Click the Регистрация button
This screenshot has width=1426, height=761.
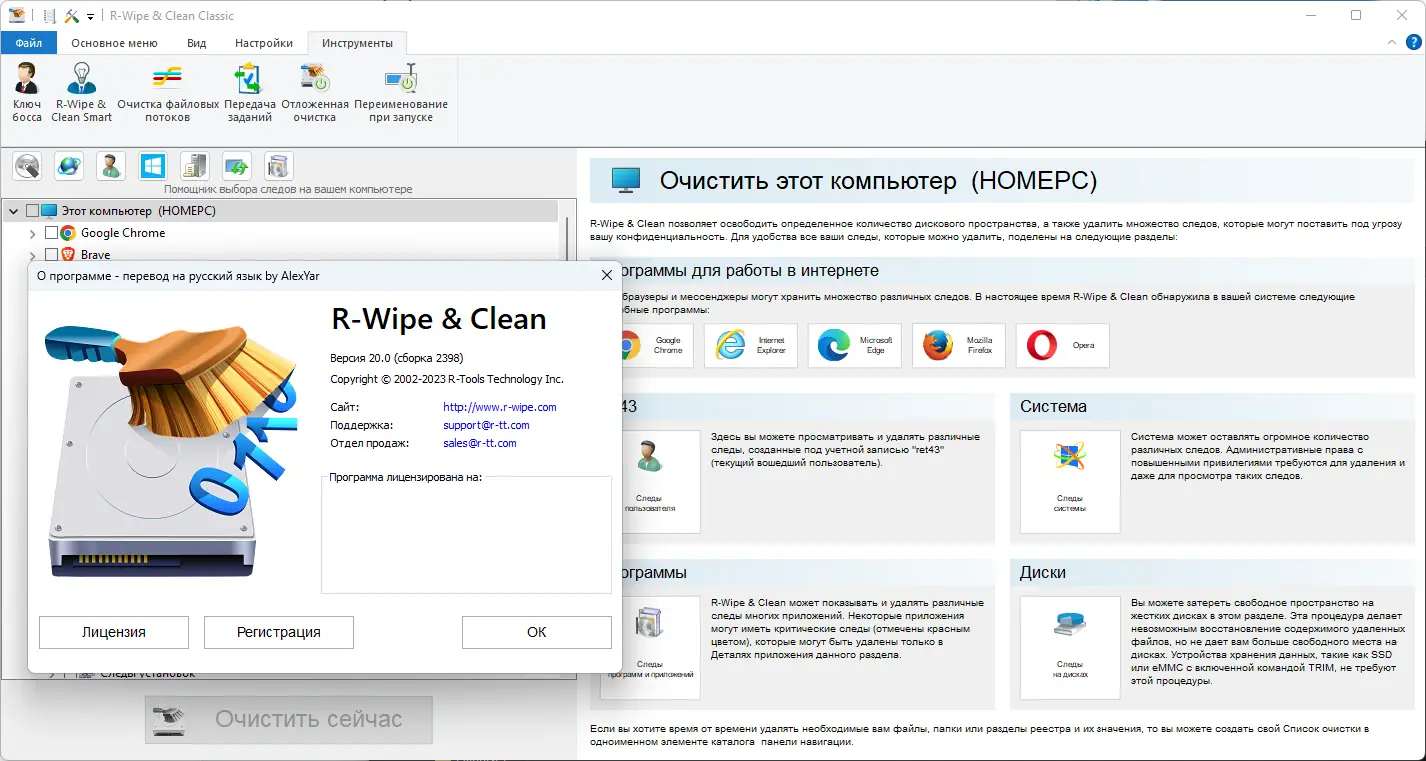(279, 632)
